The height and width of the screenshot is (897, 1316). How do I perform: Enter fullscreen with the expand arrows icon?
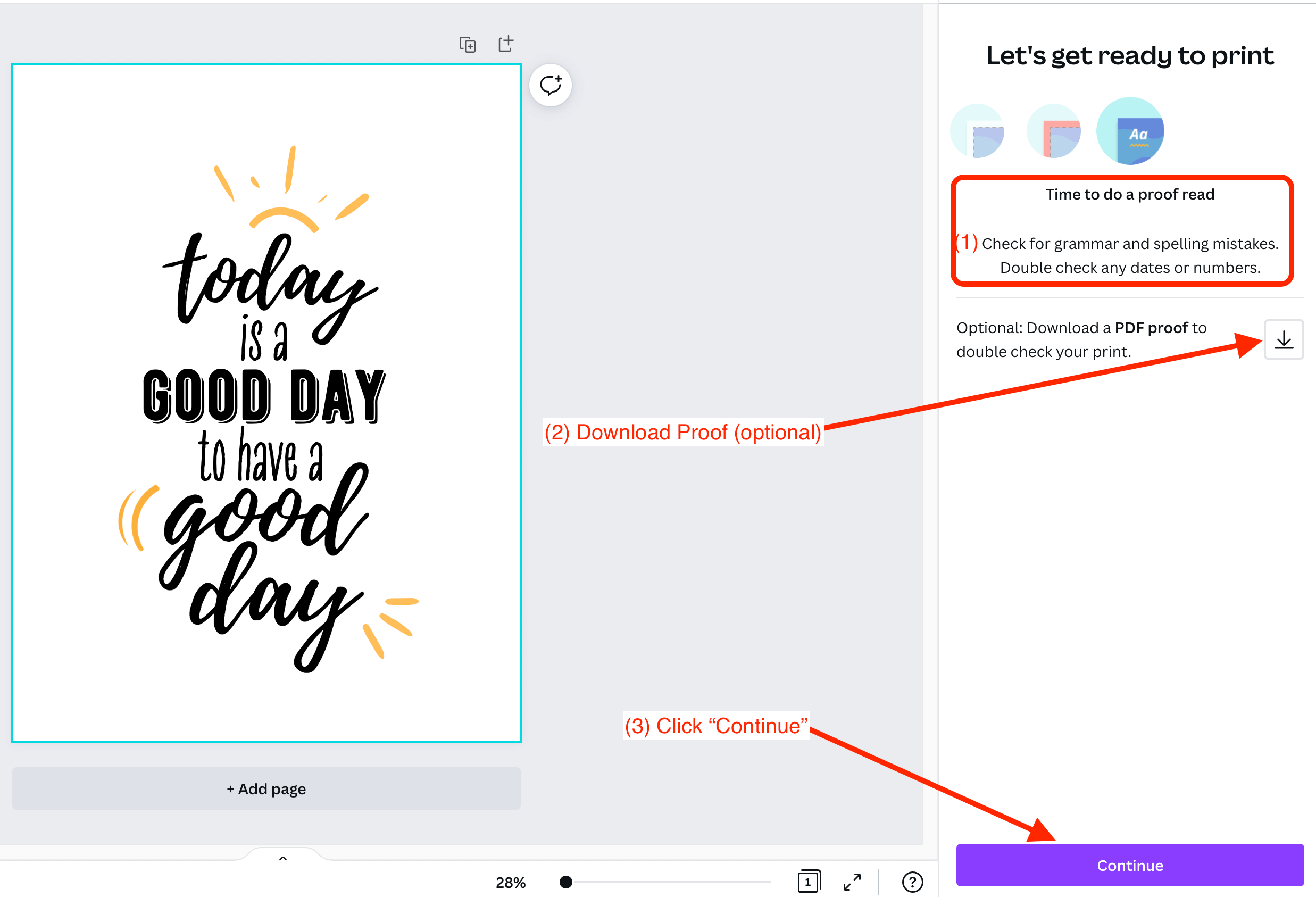(x=852, y=882)
